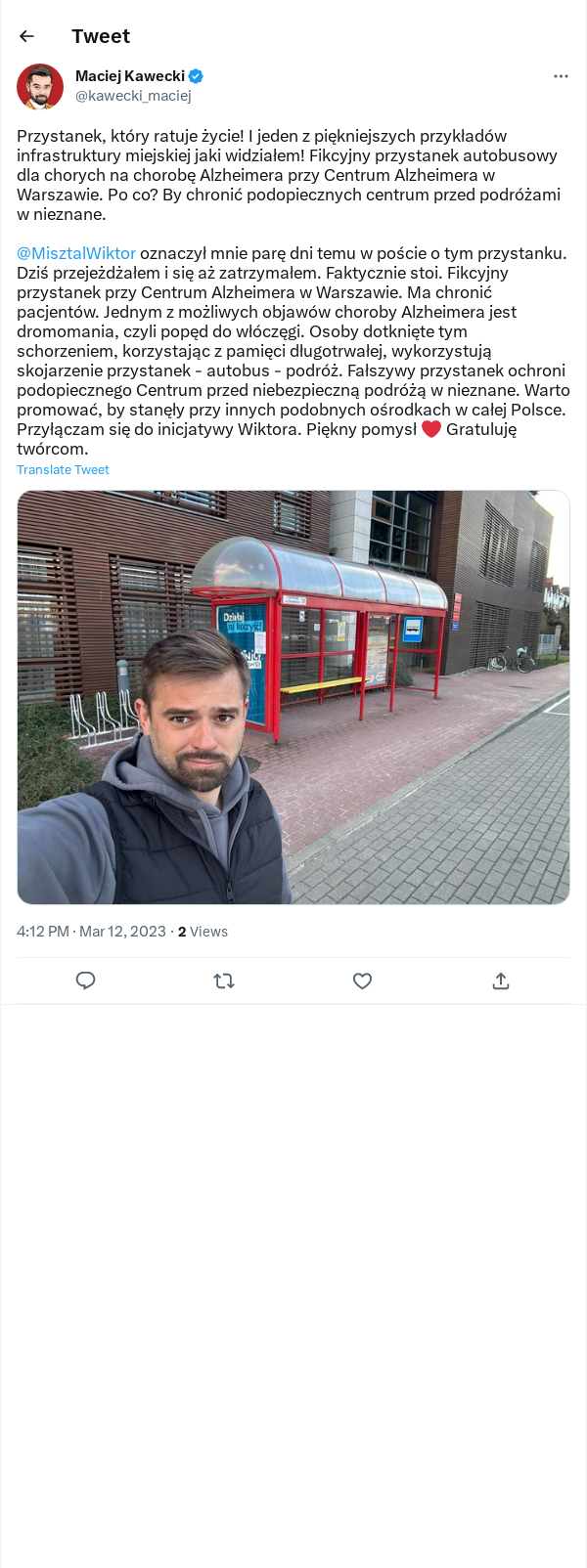Open the Maciej Kawecki display name
Screen dimensions: 587x1568
click(x=130, y=76)
